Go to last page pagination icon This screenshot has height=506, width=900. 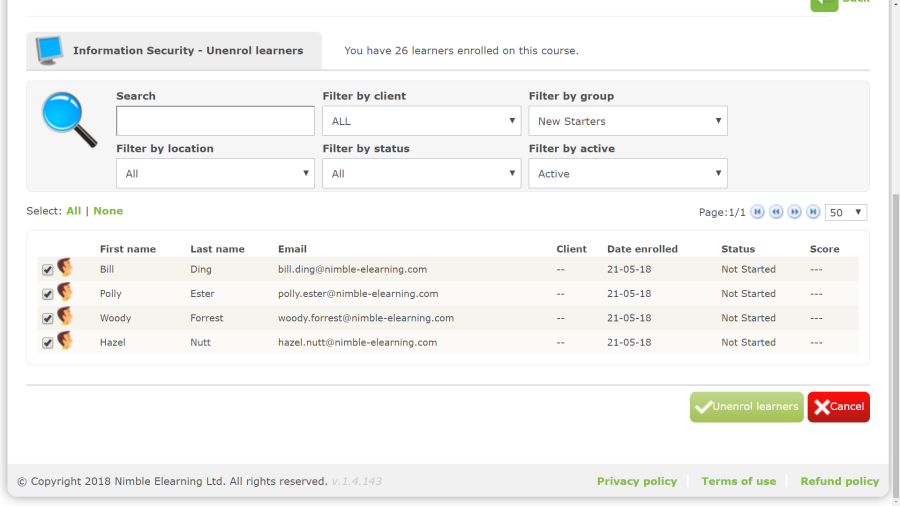[813, 212]
